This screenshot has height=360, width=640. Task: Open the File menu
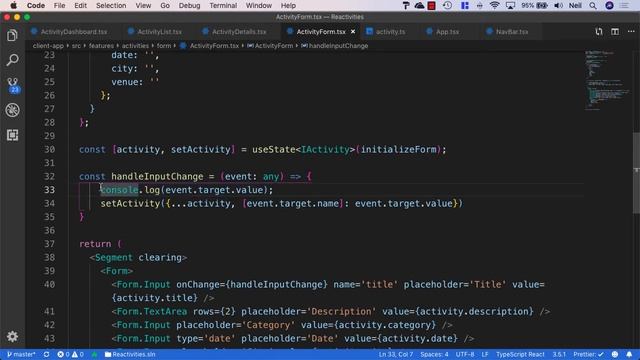[59, 6]
